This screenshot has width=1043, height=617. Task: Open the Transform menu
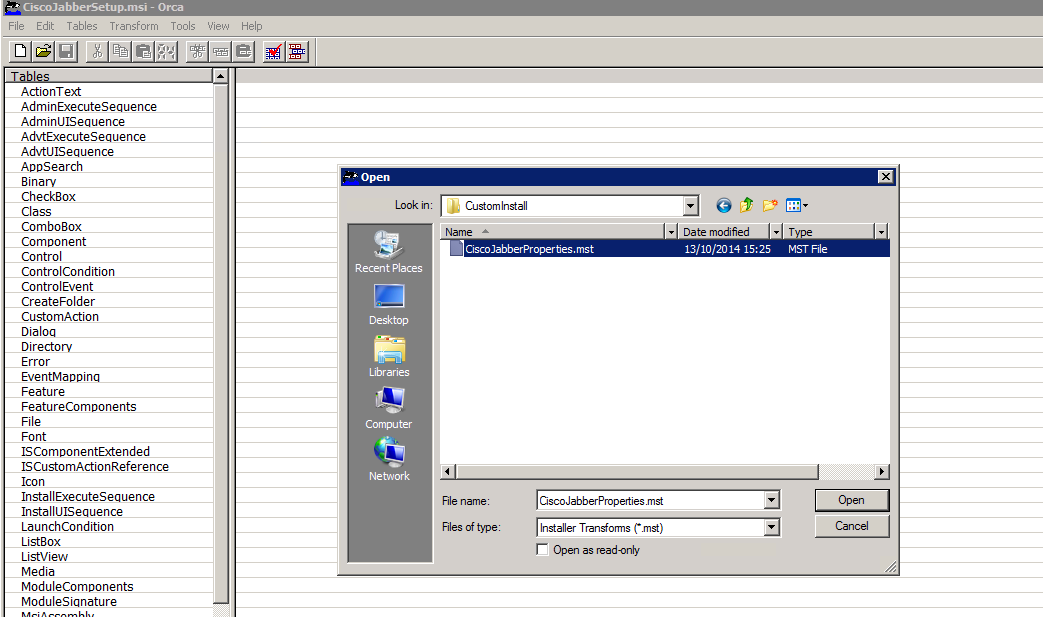coord(134,26)
